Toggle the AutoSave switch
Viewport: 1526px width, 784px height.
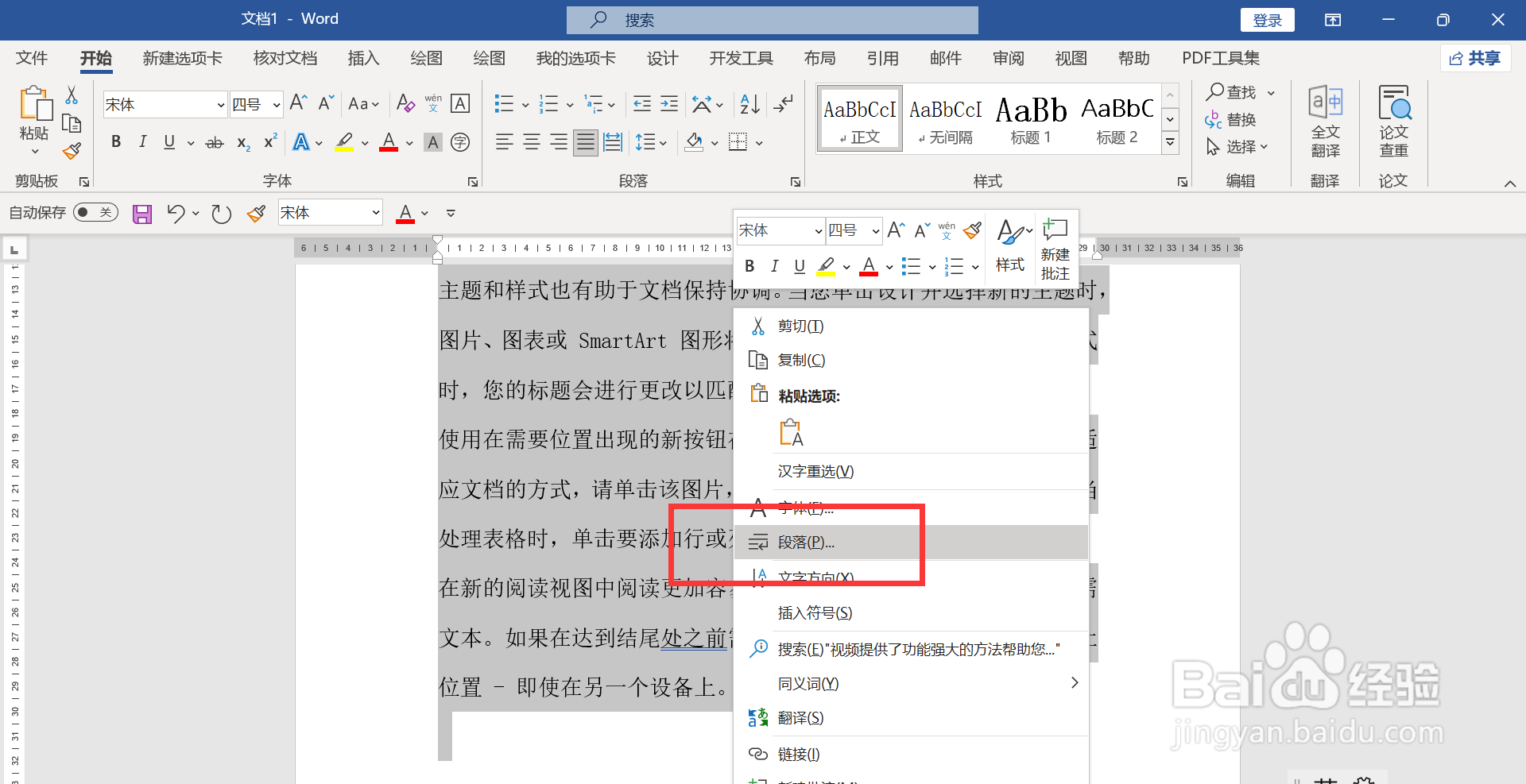[x=95, y=213]
